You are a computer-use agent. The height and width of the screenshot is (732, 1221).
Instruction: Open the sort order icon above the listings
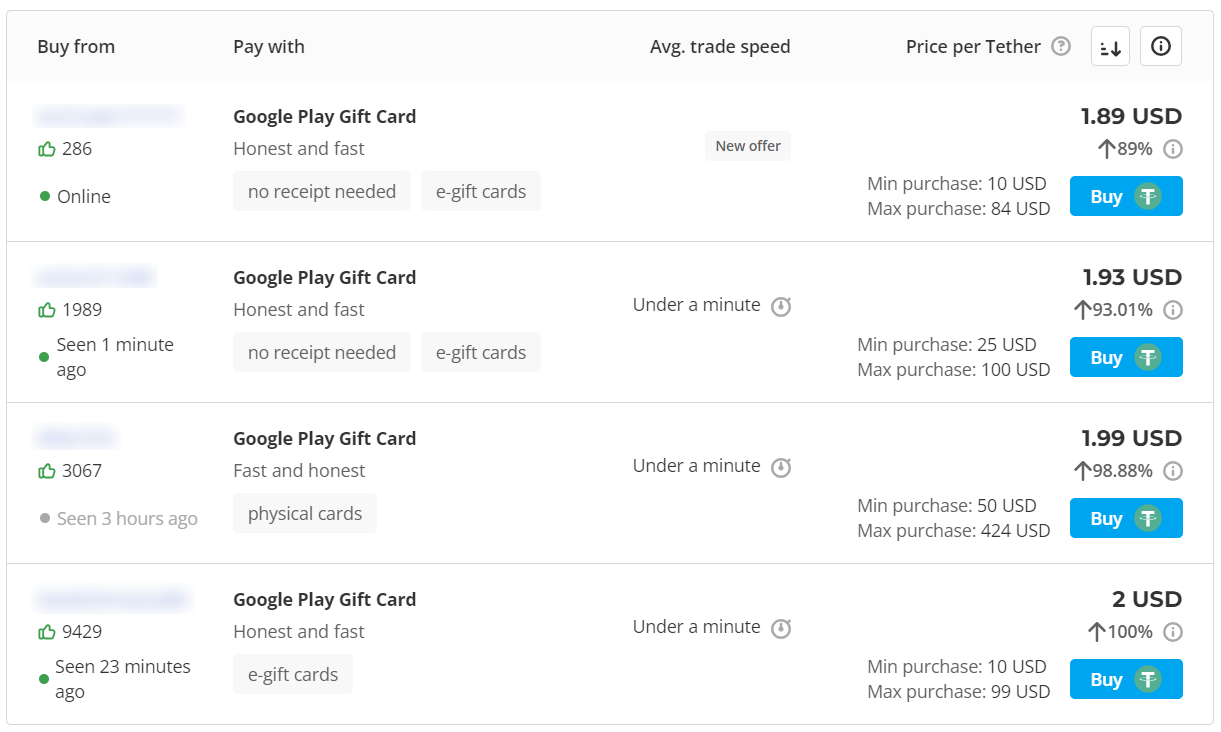pos(1110,46)
